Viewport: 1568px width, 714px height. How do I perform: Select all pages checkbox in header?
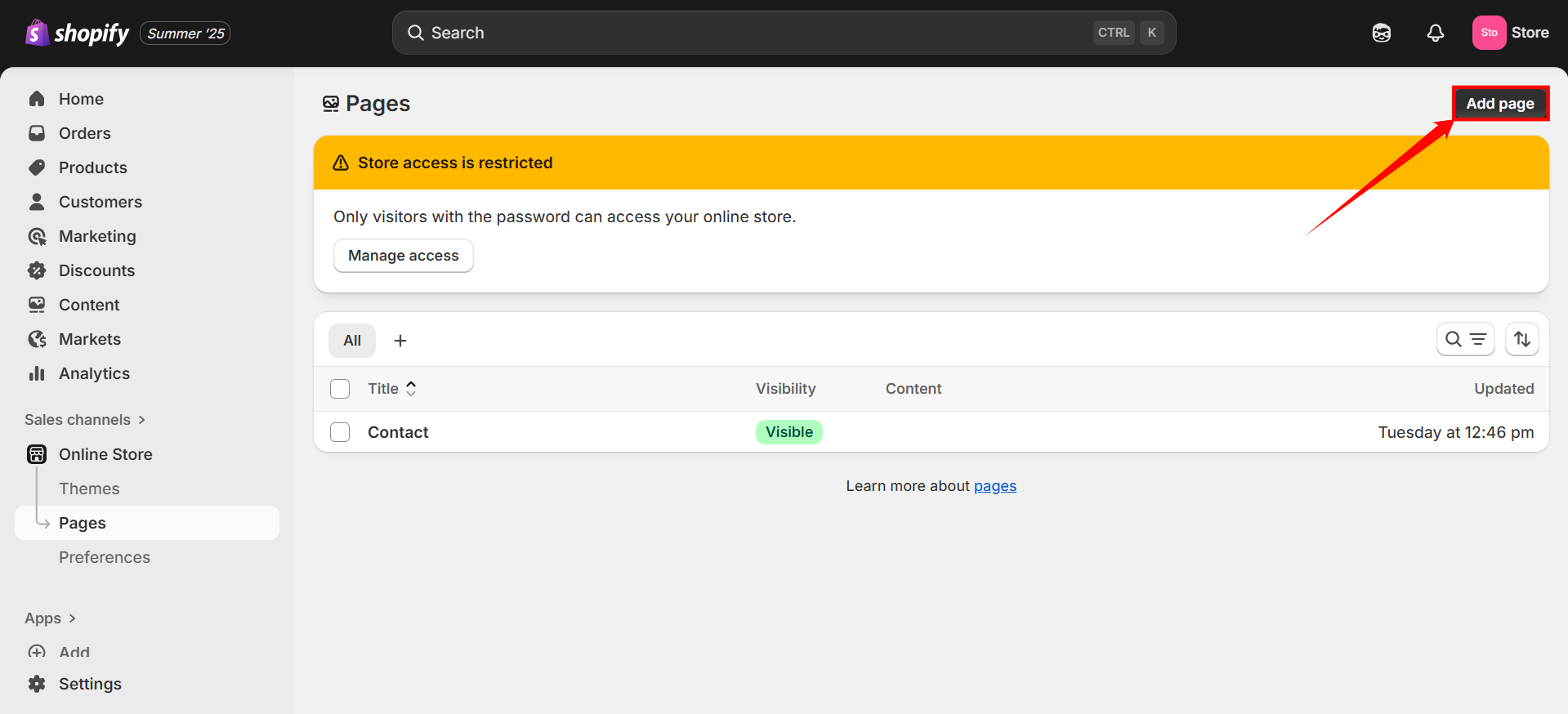pyautogui.click(x=340, y=389)
